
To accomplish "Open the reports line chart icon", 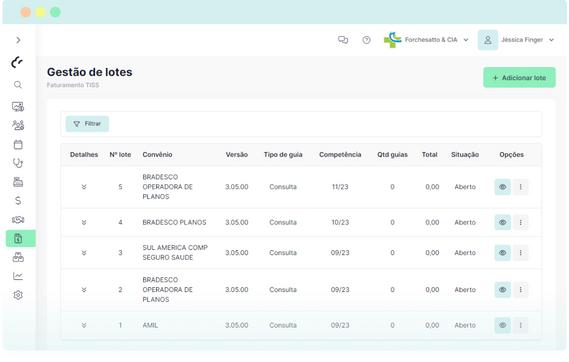I will coord(18,276).
